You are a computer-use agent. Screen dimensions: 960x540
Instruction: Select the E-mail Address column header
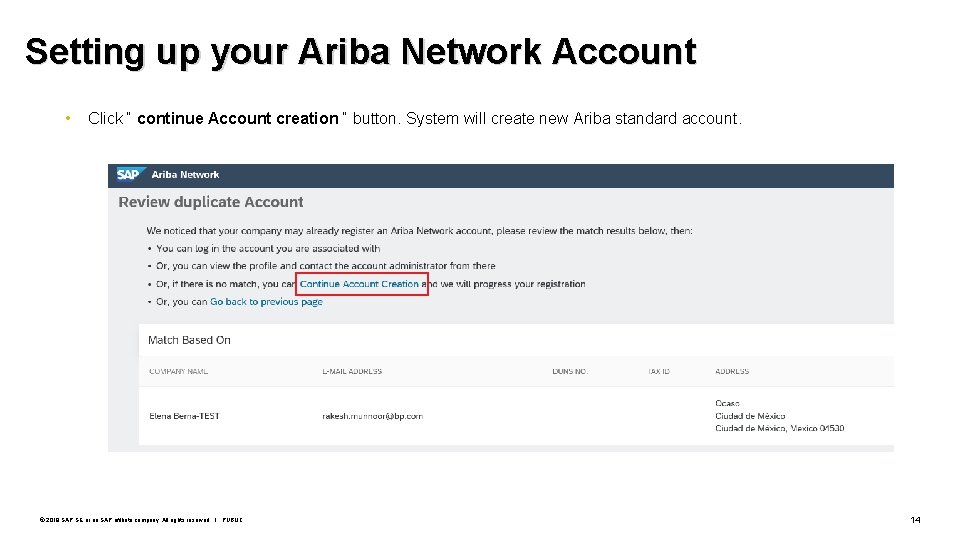click(352, 372)
